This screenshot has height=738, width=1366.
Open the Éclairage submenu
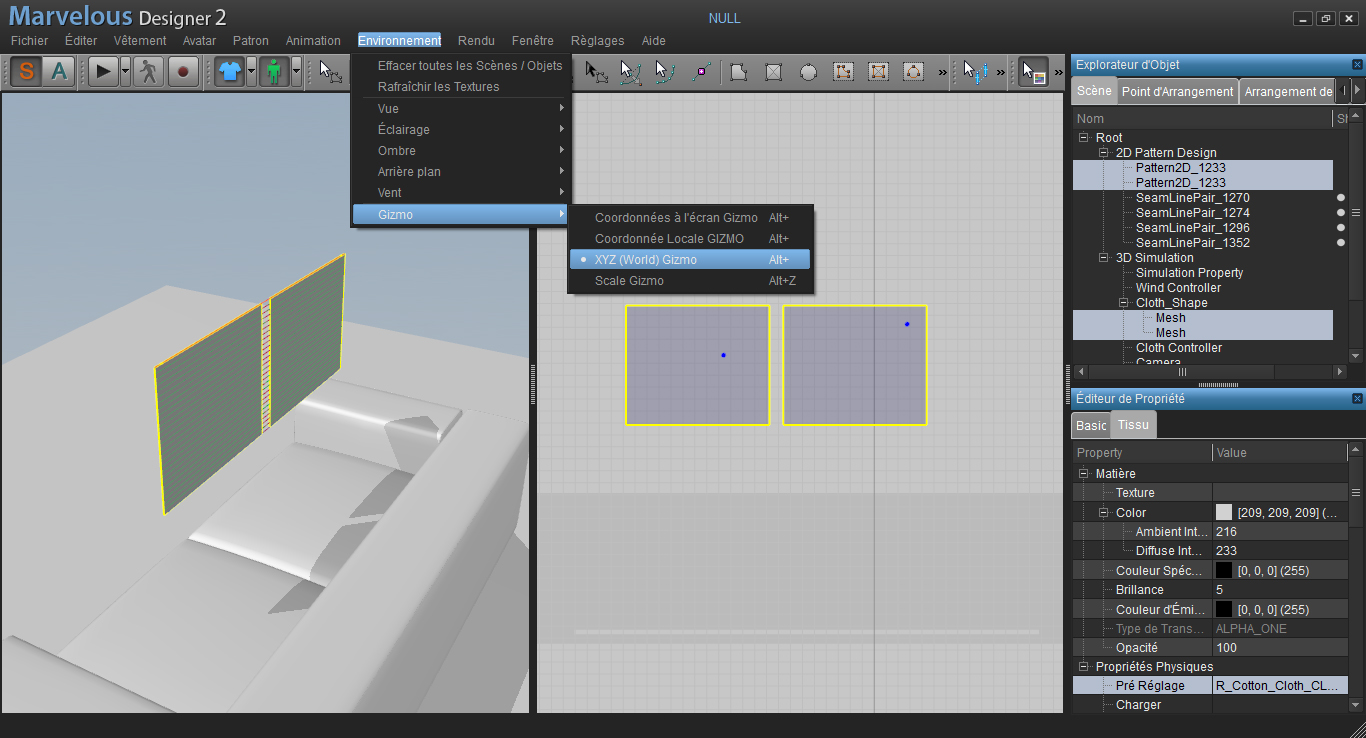[x=461, y=130]
